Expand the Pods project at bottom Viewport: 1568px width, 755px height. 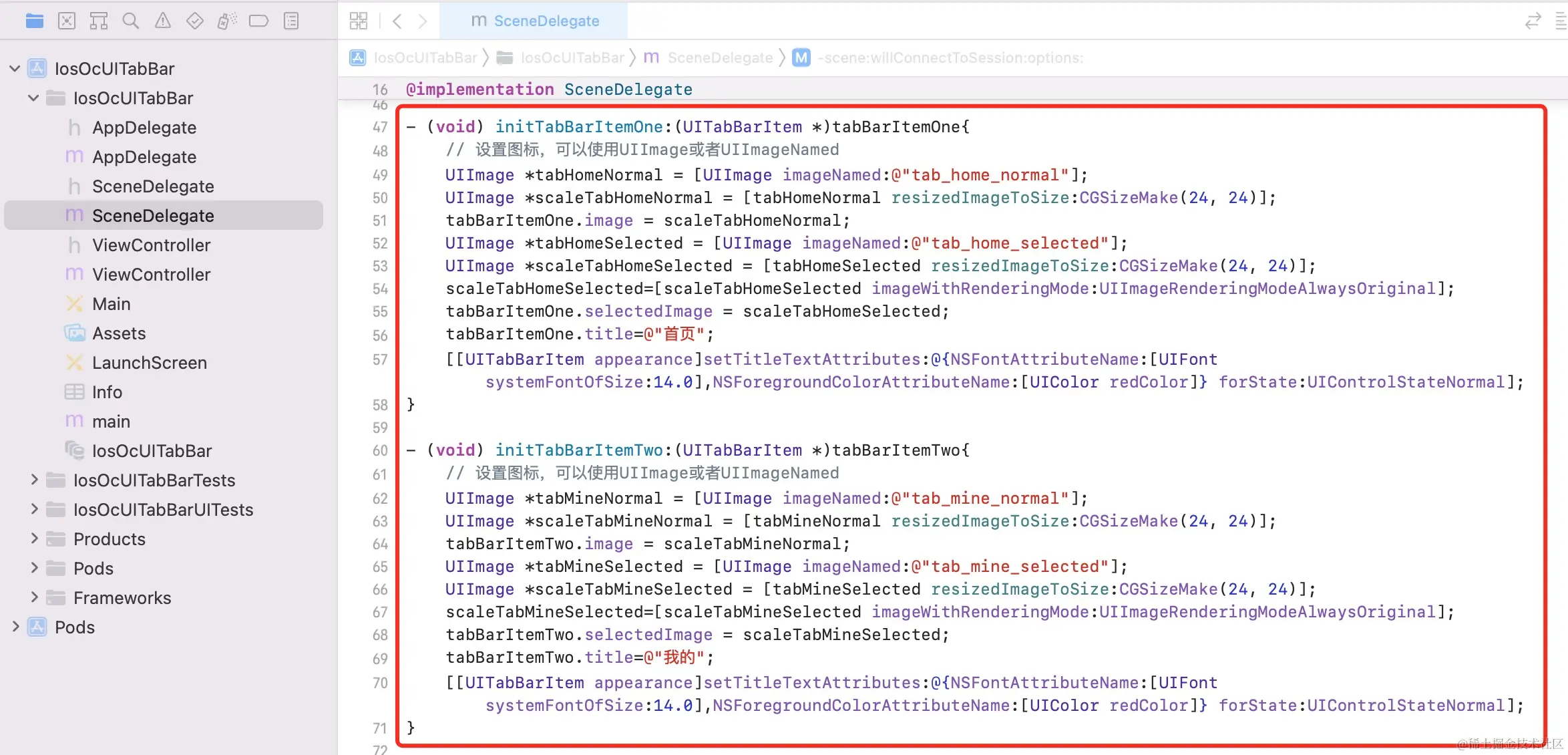click(15, 627)
